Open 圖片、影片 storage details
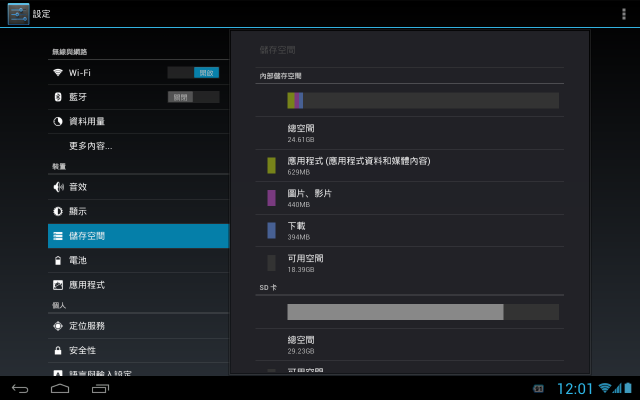Screen dimensions: 640x400 coord(409,198)
